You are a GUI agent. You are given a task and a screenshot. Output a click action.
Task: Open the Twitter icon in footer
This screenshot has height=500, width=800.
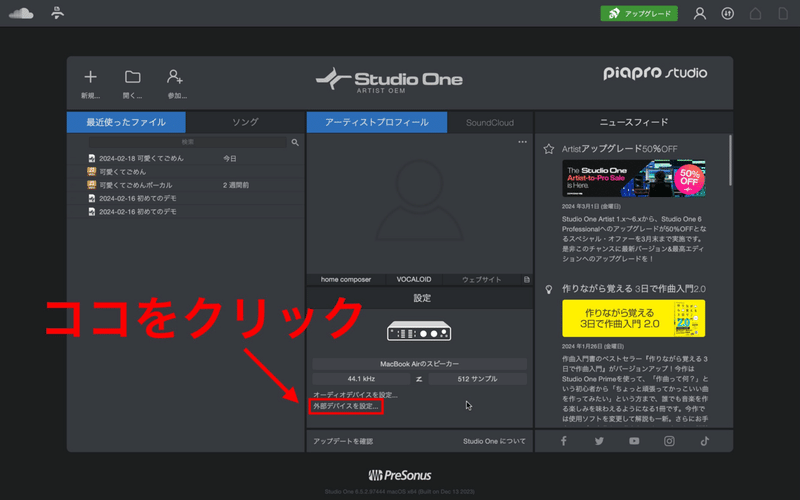coord(599,441)
